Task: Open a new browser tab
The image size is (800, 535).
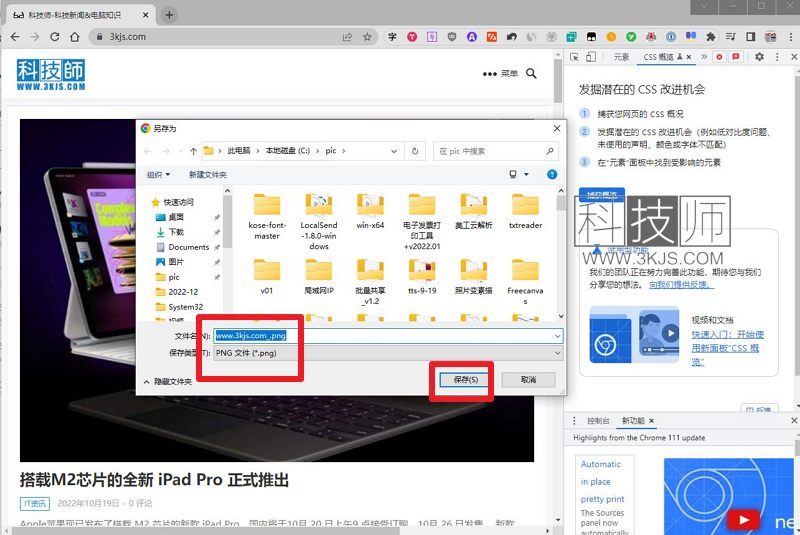Action: [x=169, y=15]
